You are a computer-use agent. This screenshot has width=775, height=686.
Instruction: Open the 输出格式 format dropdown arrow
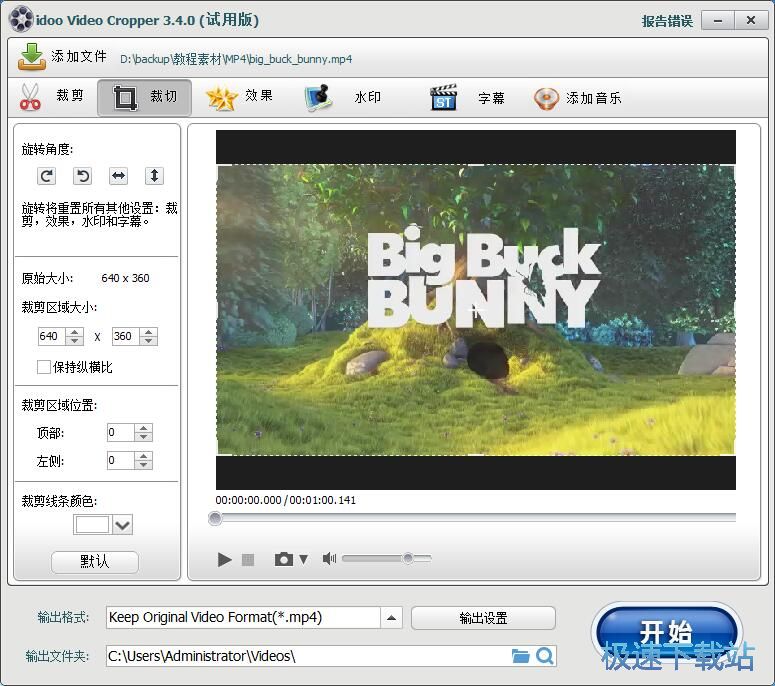[x=391, y=617]
